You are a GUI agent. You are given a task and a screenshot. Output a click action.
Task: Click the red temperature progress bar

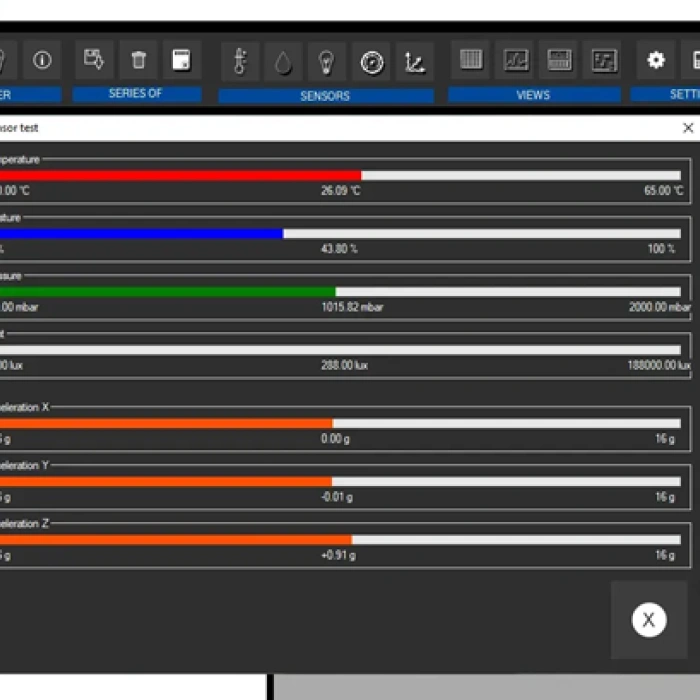[180, 175]
